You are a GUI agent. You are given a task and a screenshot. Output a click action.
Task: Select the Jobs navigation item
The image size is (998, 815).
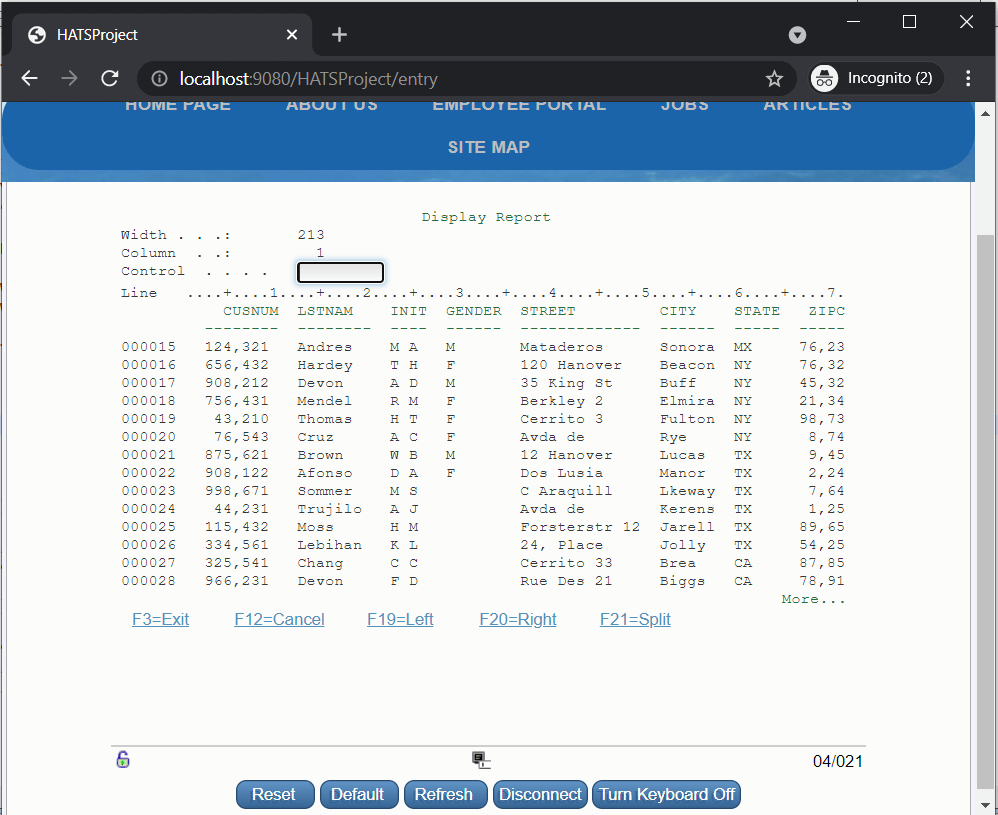(684, 105)
